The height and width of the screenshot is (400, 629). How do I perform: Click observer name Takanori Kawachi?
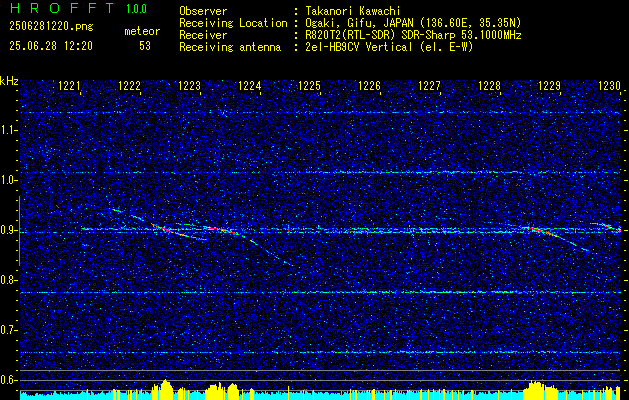click(x=353, y=11)
